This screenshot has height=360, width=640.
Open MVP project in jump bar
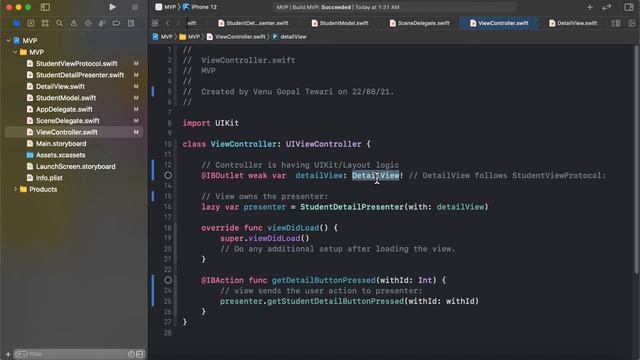[162, 37]
